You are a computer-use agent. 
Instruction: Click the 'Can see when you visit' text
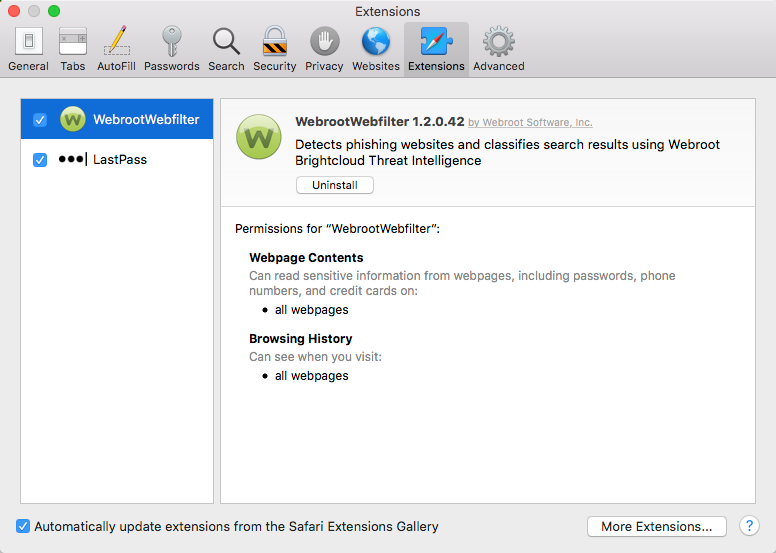coord(315,357)
